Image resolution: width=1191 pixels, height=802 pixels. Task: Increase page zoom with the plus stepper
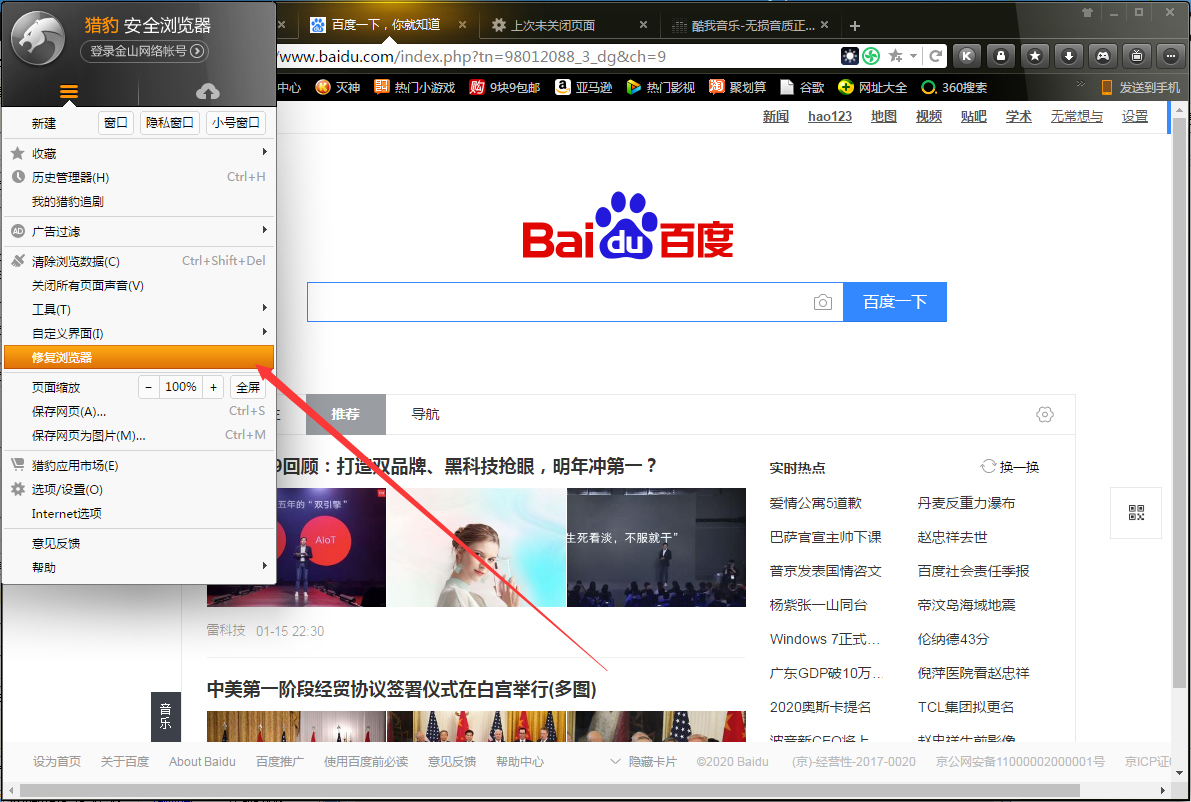(213, 387)
